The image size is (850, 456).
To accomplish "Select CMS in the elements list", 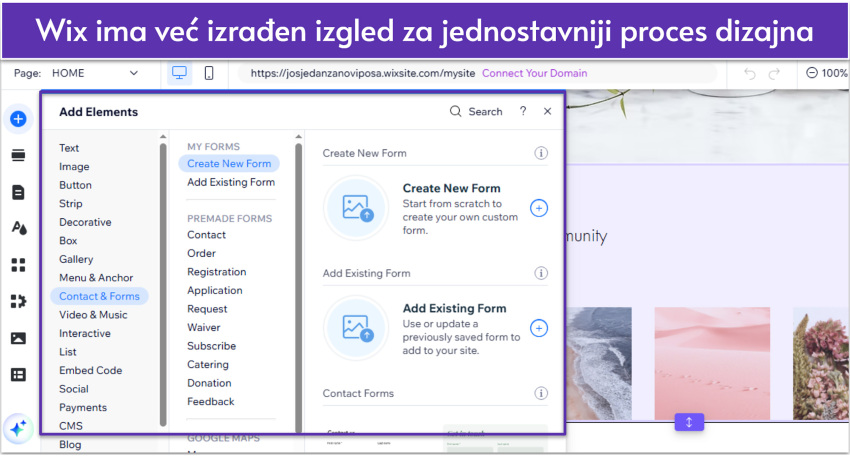I will coord(71,426).
